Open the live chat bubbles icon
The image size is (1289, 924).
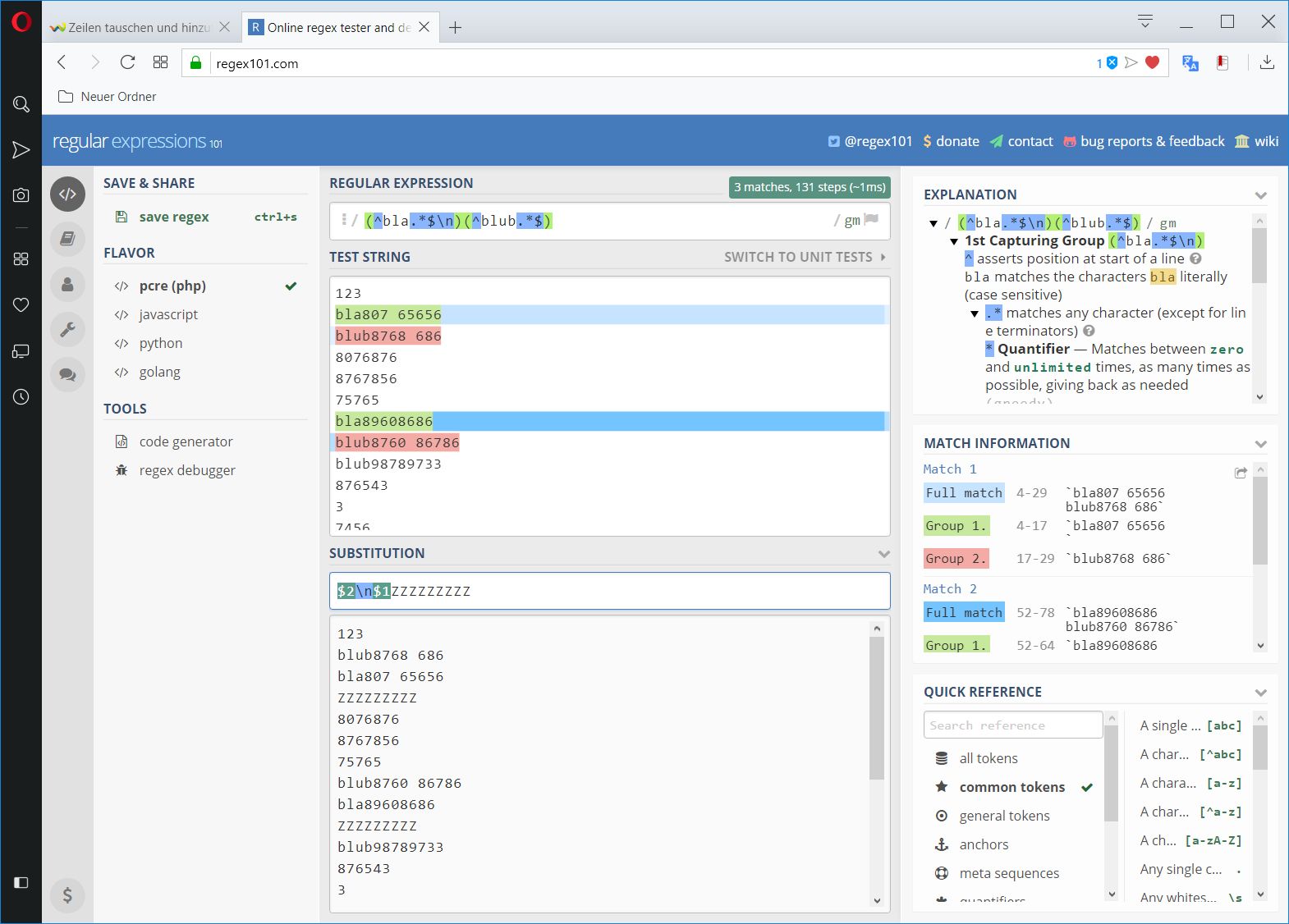[67, 375]
